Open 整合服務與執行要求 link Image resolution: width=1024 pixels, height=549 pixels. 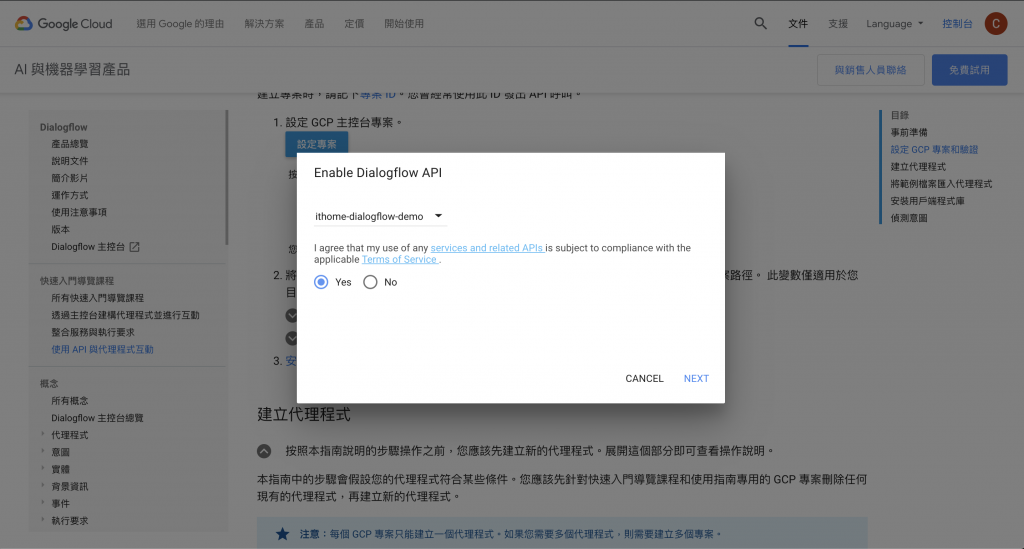pyautogui.click(x=93, y=332)
